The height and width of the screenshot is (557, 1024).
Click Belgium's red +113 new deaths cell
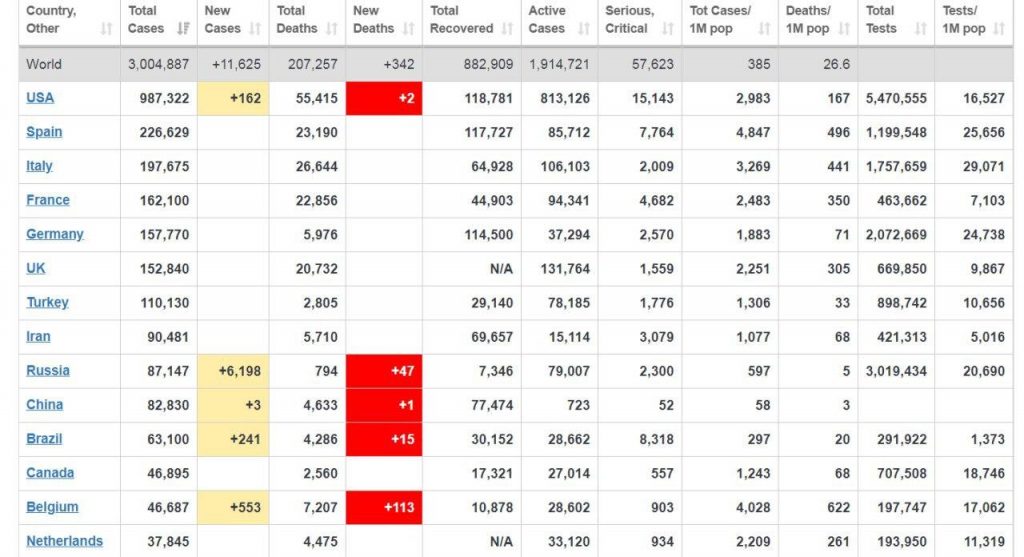(384, 507)
